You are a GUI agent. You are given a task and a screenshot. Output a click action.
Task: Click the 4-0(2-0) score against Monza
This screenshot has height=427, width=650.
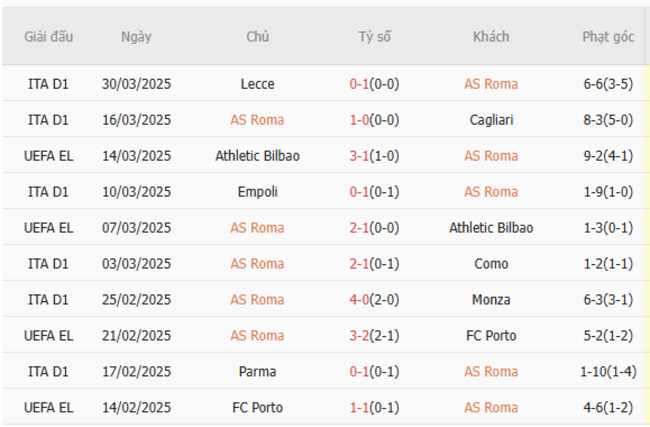374,300
